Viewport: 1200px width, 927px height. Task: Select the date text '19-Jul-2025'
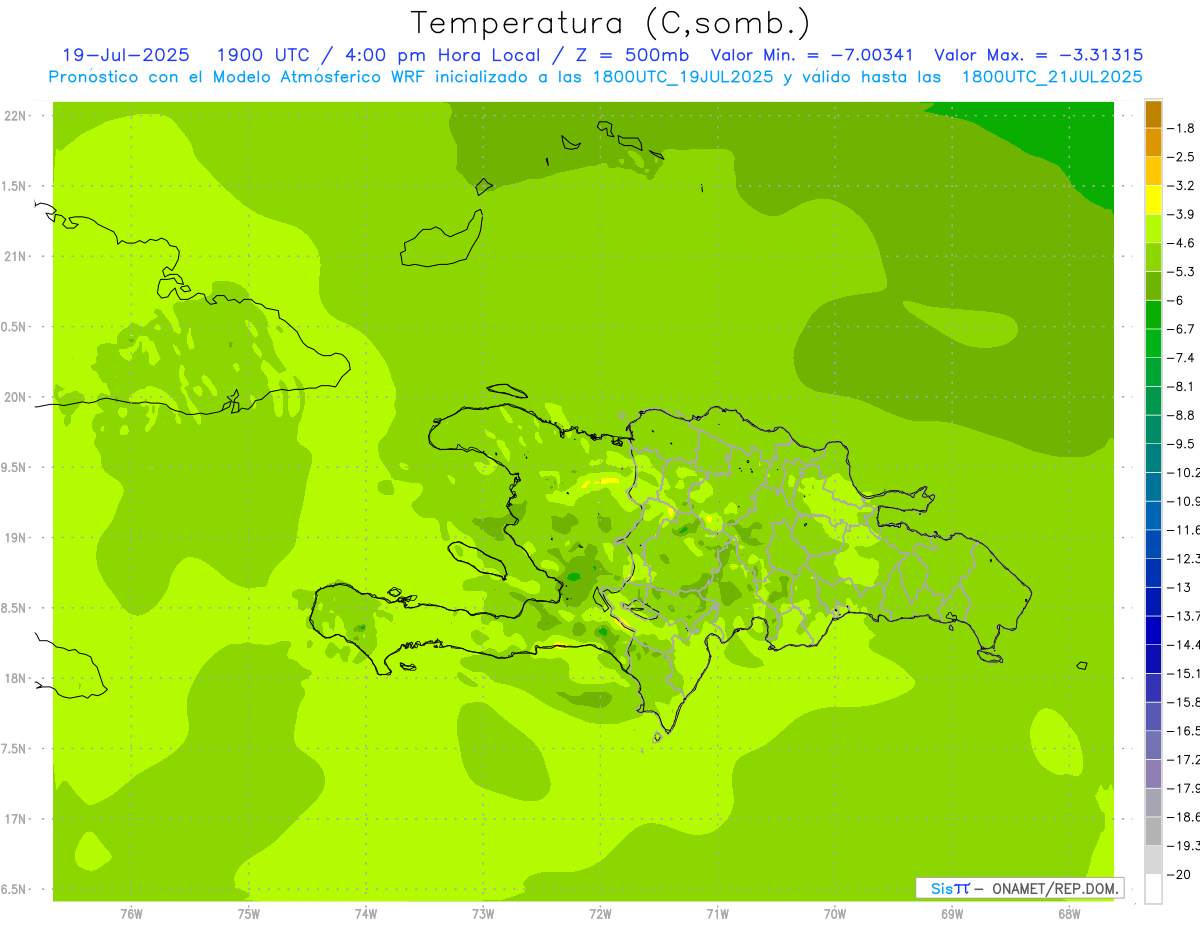point(128,55)
